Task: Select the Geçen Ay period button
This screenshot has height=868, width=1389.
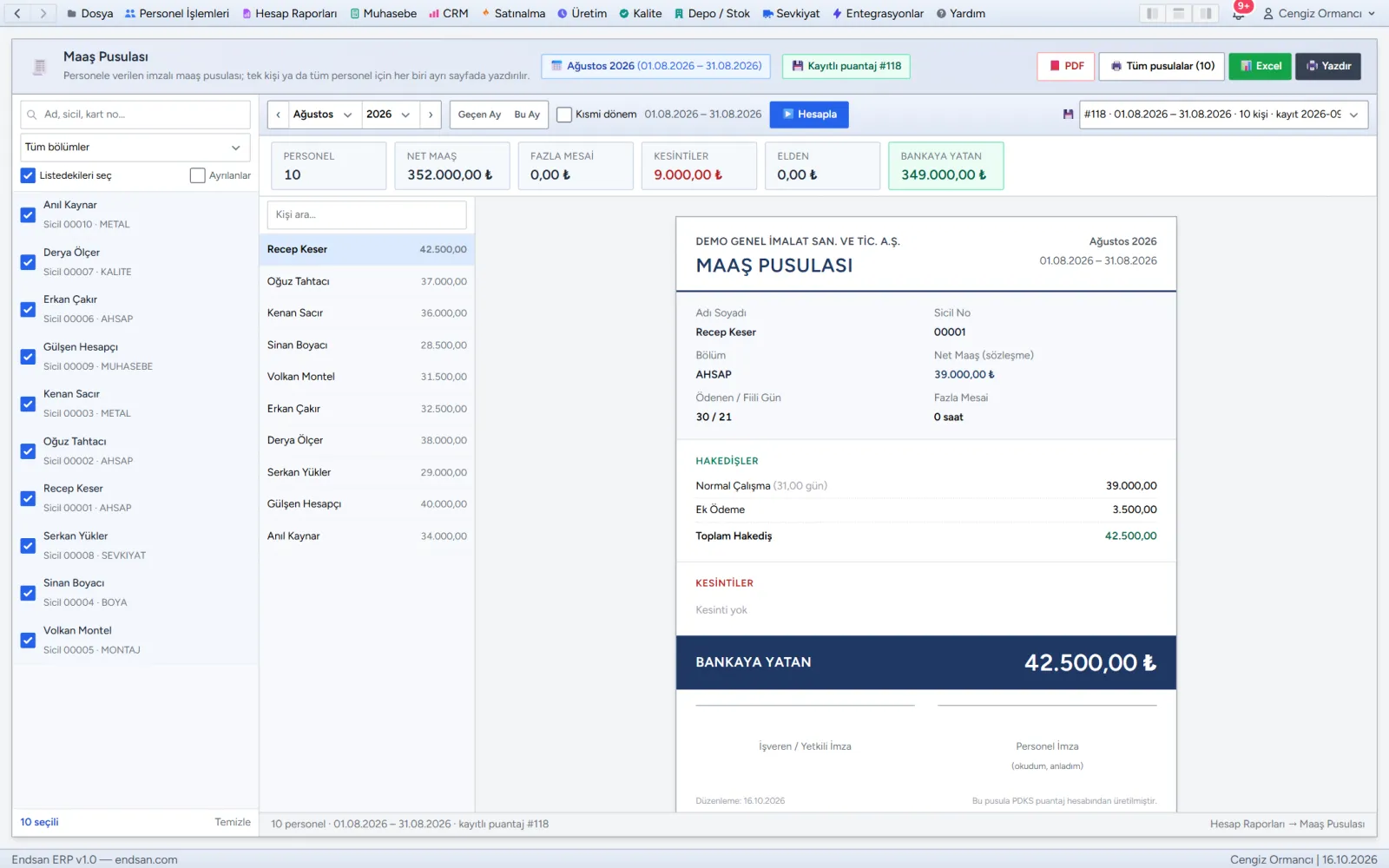Action: [479, 115]
